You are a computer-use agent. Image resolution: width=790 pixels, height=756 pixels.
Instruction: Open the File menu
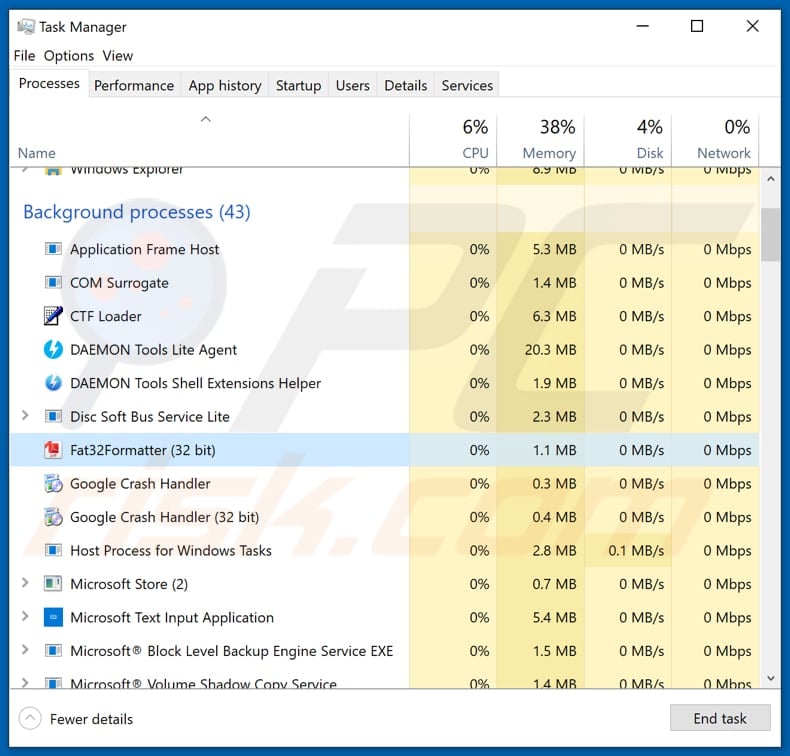24,55
